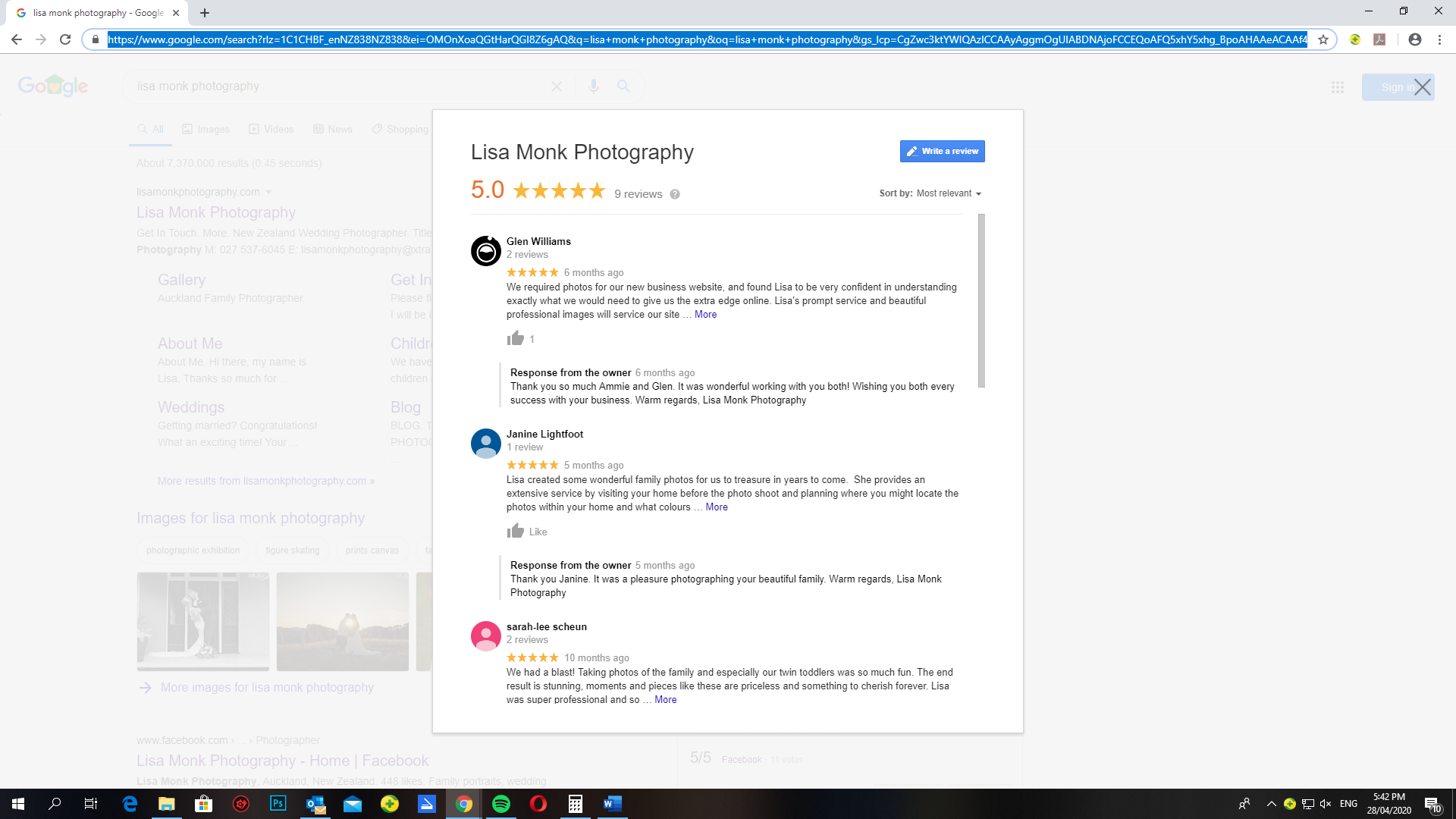
Task: Open Janine Lightfoot's profile avatar
Action: pos(486,444)
